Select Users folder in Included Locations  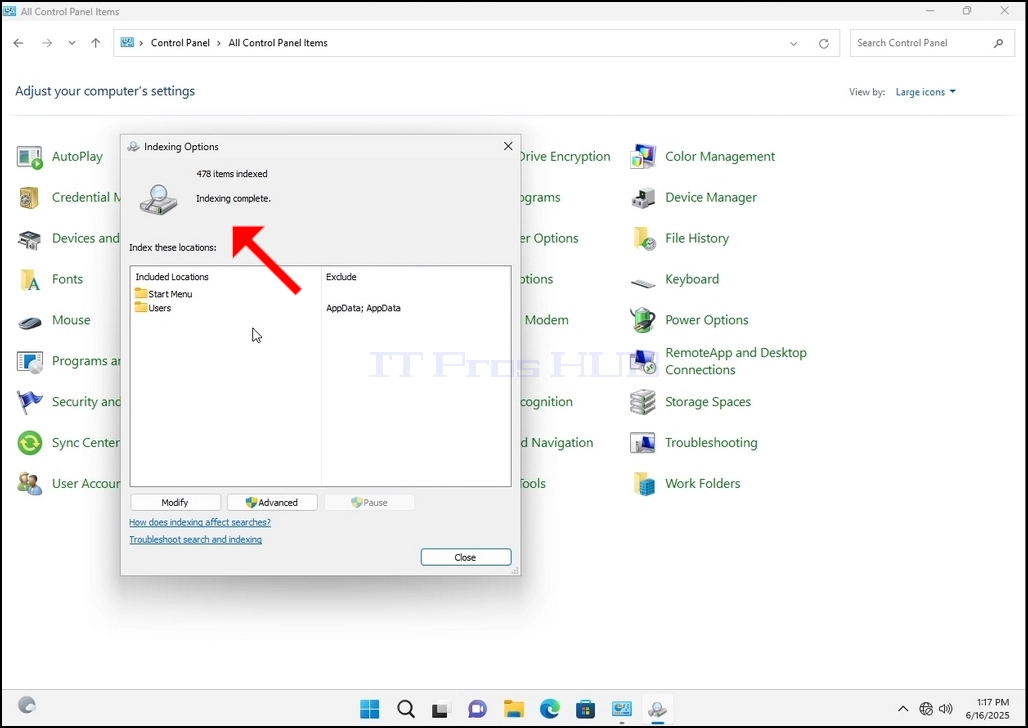pyautogui.click(x=153, y=308)
